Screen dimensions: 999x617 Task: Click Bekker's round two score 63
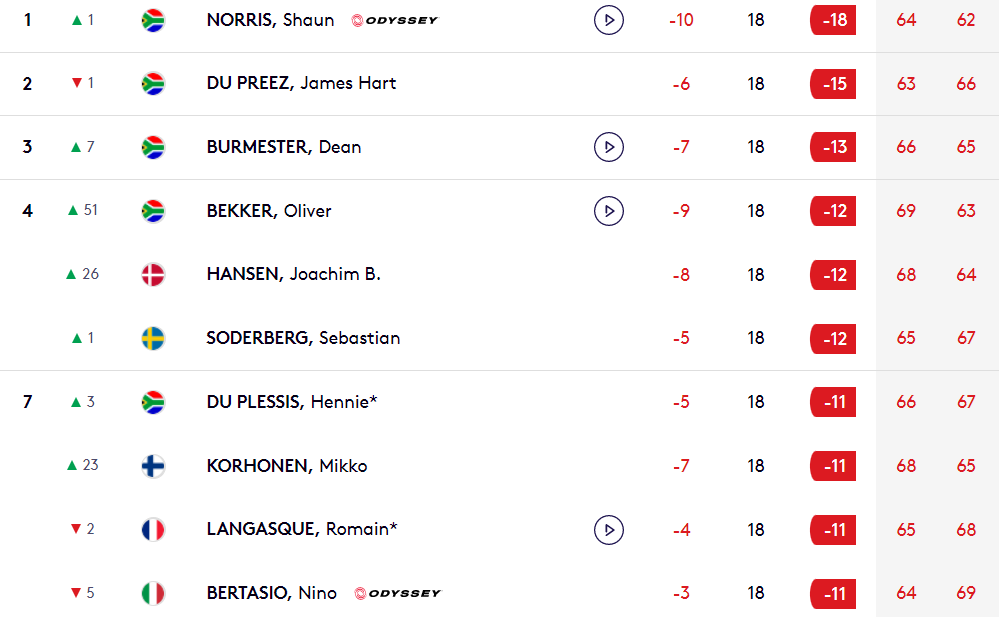[966, 211]
